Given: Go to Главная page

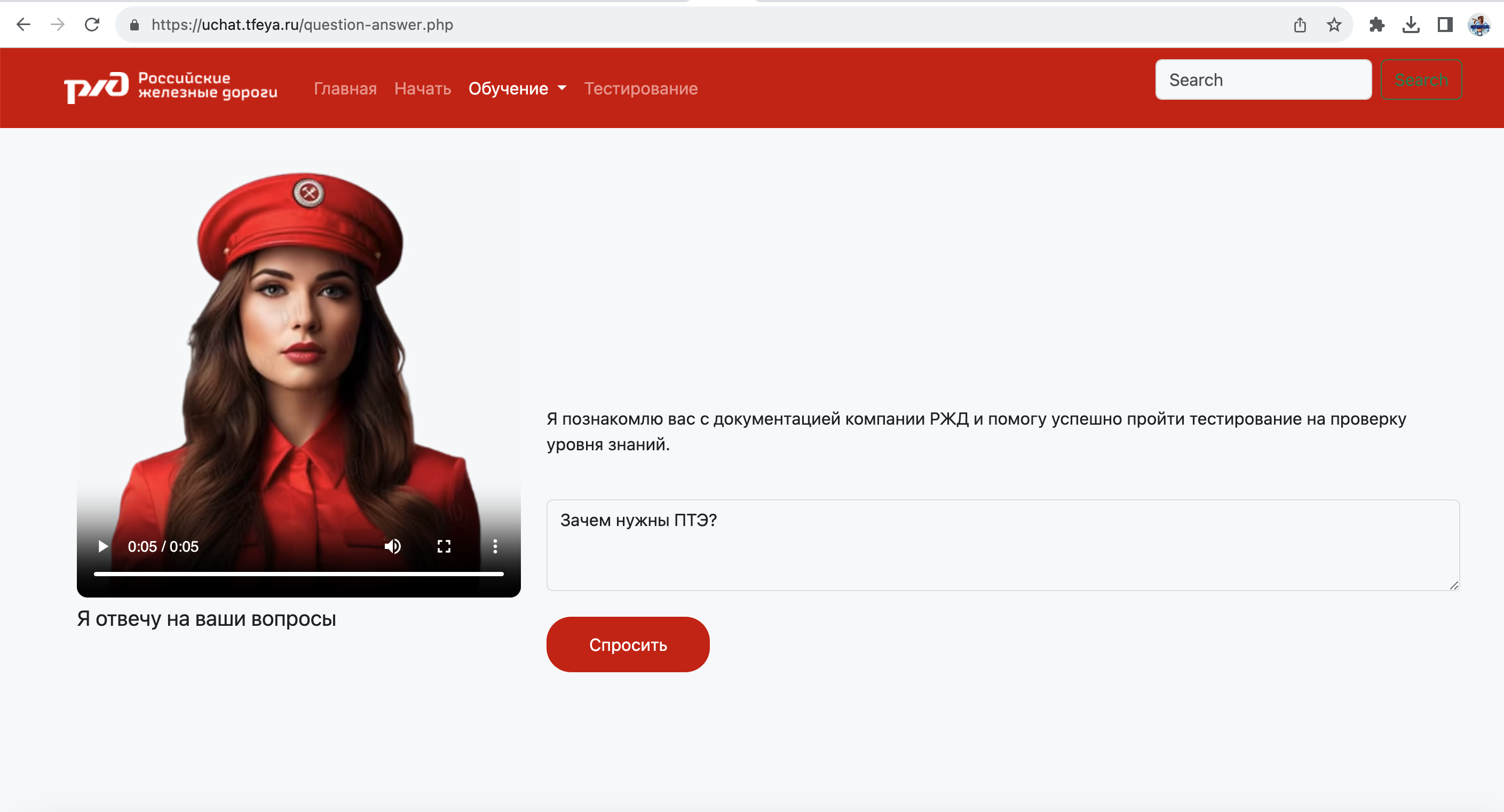Looking at the screenshot, I should tap(345, 88).
